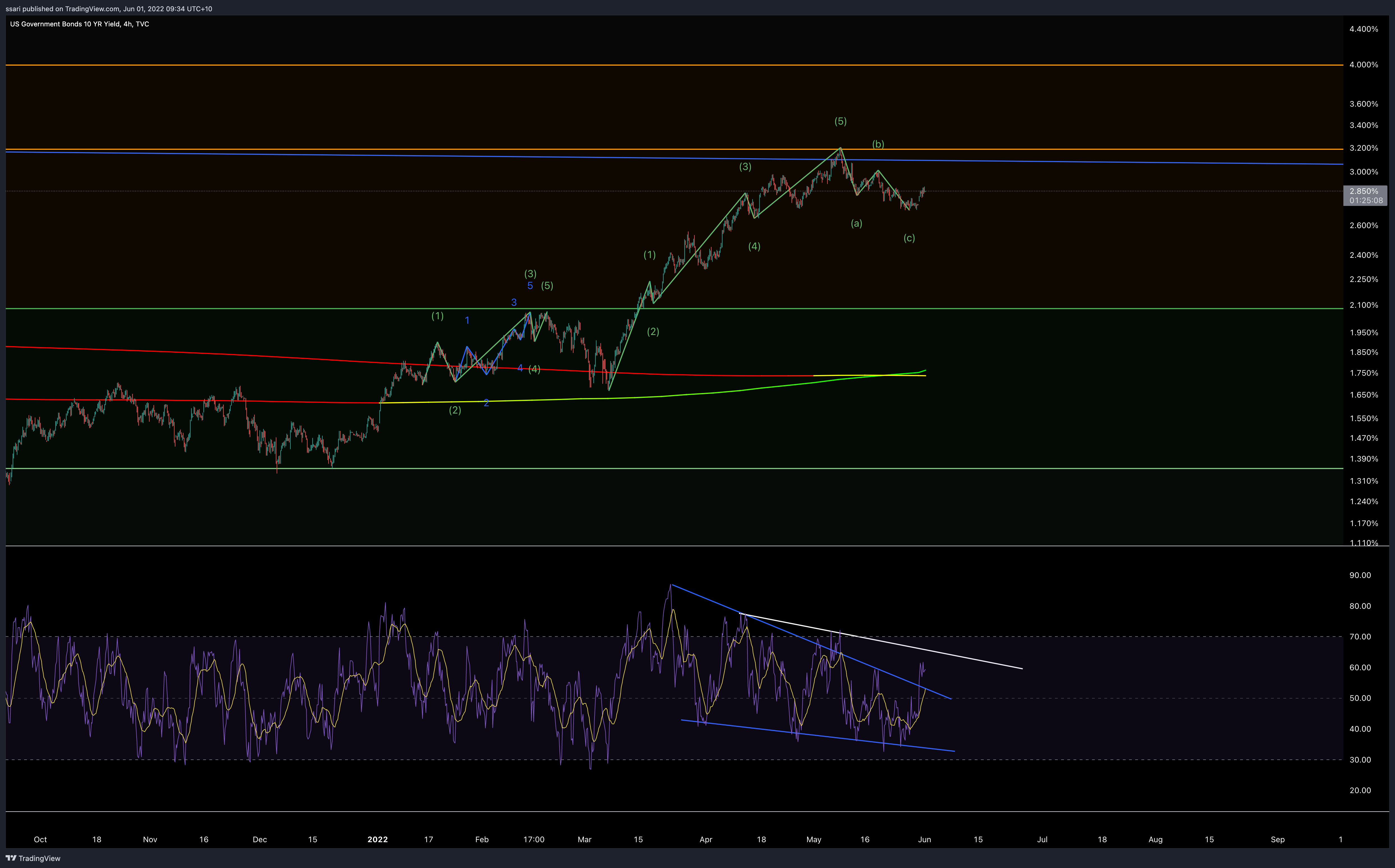Click the 20.00 RSI axis label
The height and width of the screenshot is (868, 1395).
(1360, 791)
